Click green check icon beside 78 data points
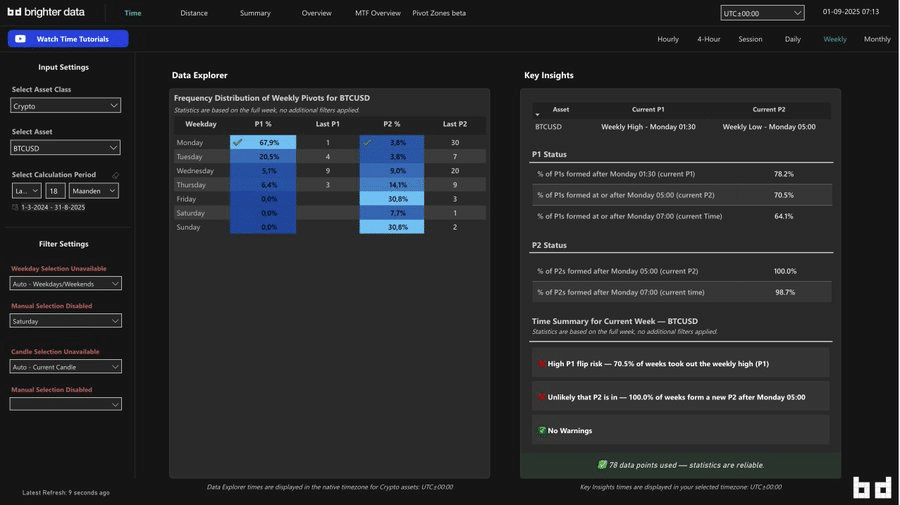The height and width of the screenshot is (505, 900). point(602,465)
